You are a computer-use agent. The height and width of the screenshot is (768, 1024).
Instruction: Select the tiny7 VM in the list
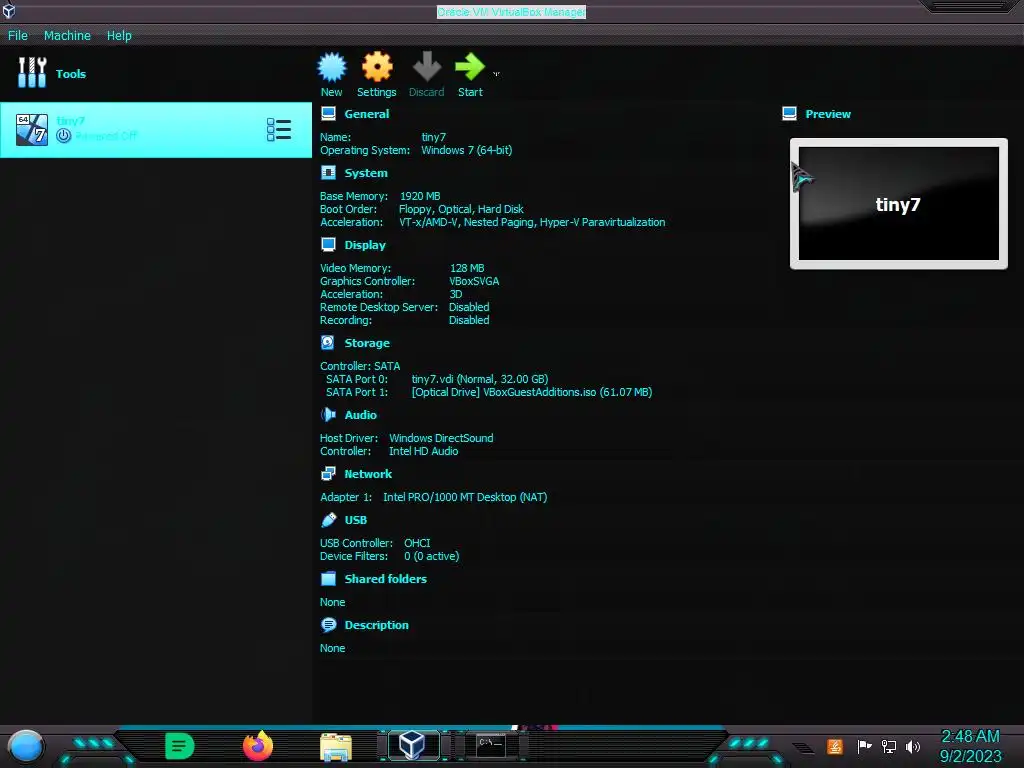tap(155, 129)
